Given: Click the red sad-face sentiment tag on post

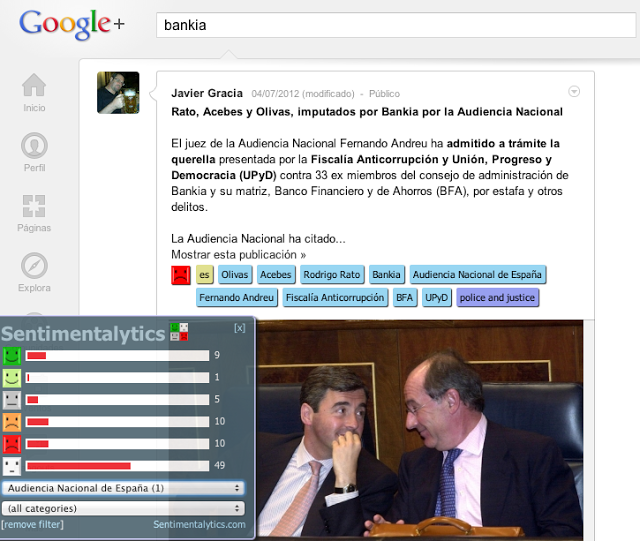Looking at the screenshot, I should tap(181, 275).
